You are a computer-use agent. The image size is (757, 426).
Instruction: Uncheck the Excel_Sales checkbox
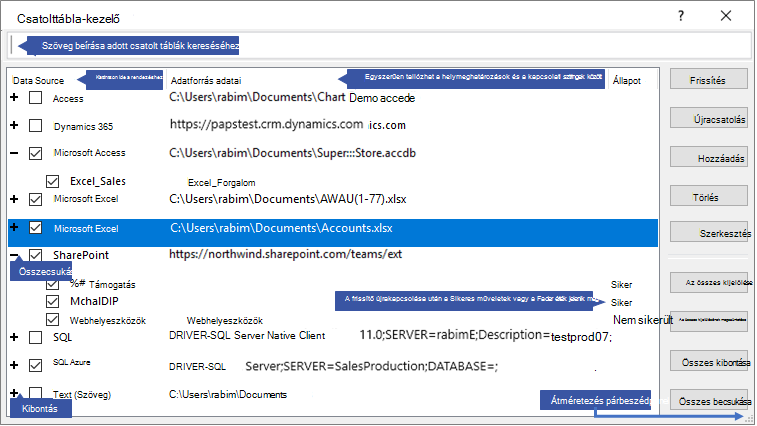pyautogui.click(x=52, y=181)
